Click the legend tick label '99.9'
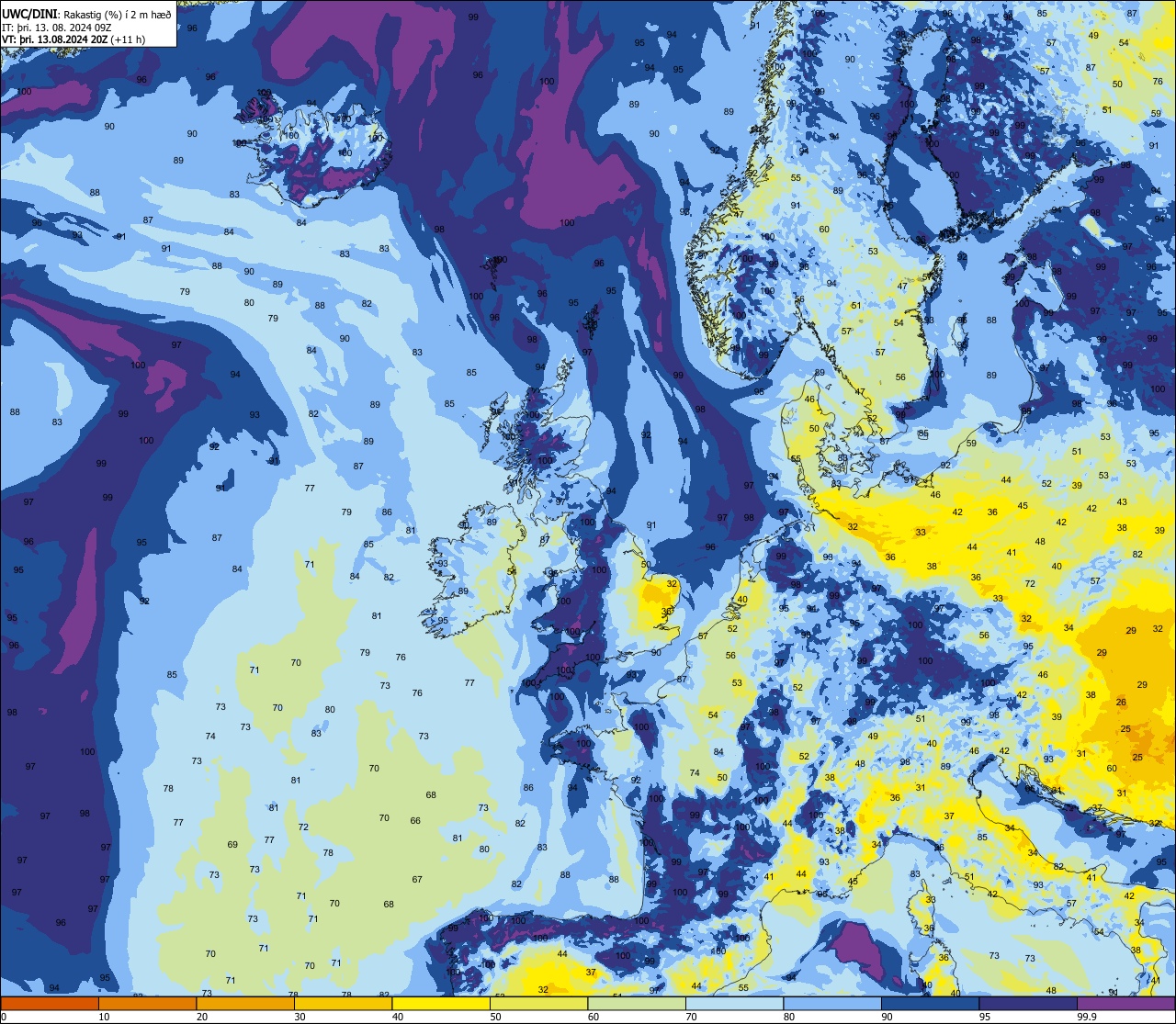 [x=1088, y=1017]
